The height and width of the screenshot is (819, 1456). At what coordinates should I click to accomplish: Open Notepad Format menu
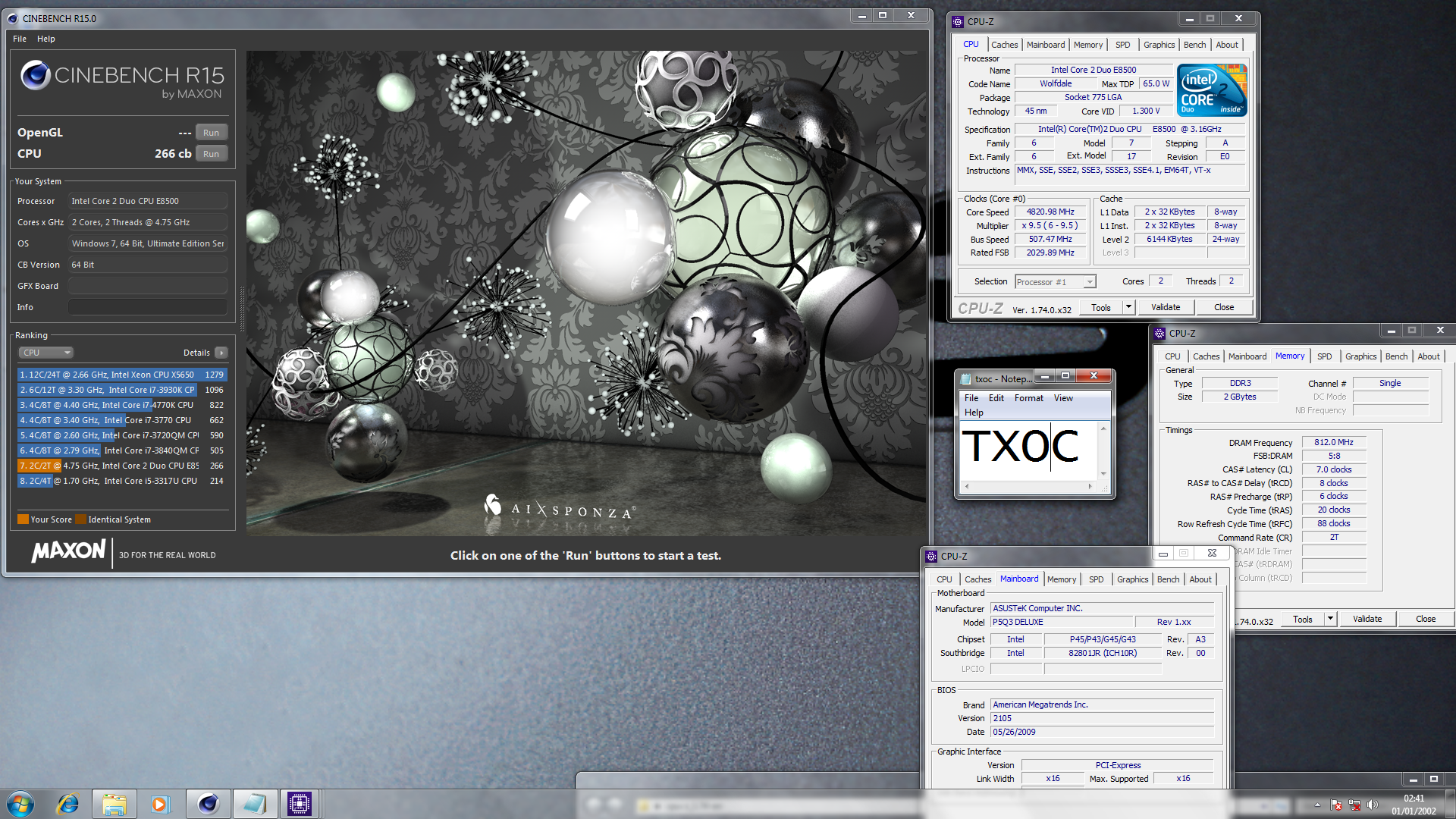1029,398
